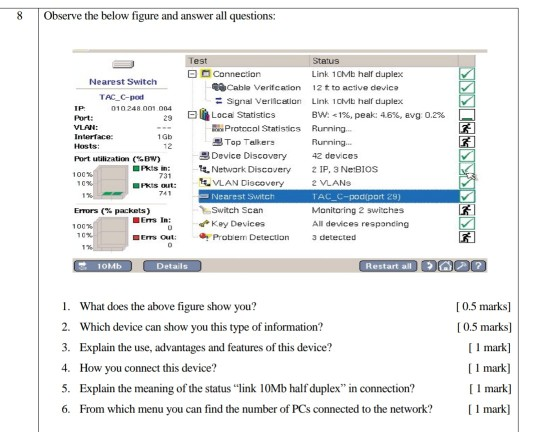Click the home icon in bottom bar
Image resolution: width=540 pixels, height=432 pixels.
445,266
